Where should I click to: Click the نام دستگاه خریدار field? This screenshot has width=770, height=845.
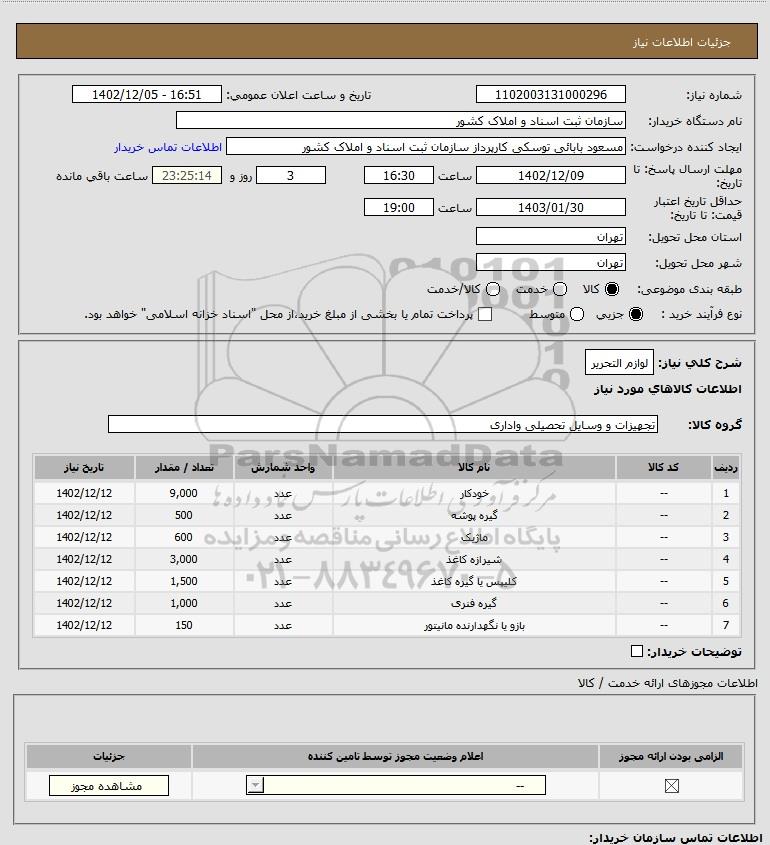click(401, 121)
